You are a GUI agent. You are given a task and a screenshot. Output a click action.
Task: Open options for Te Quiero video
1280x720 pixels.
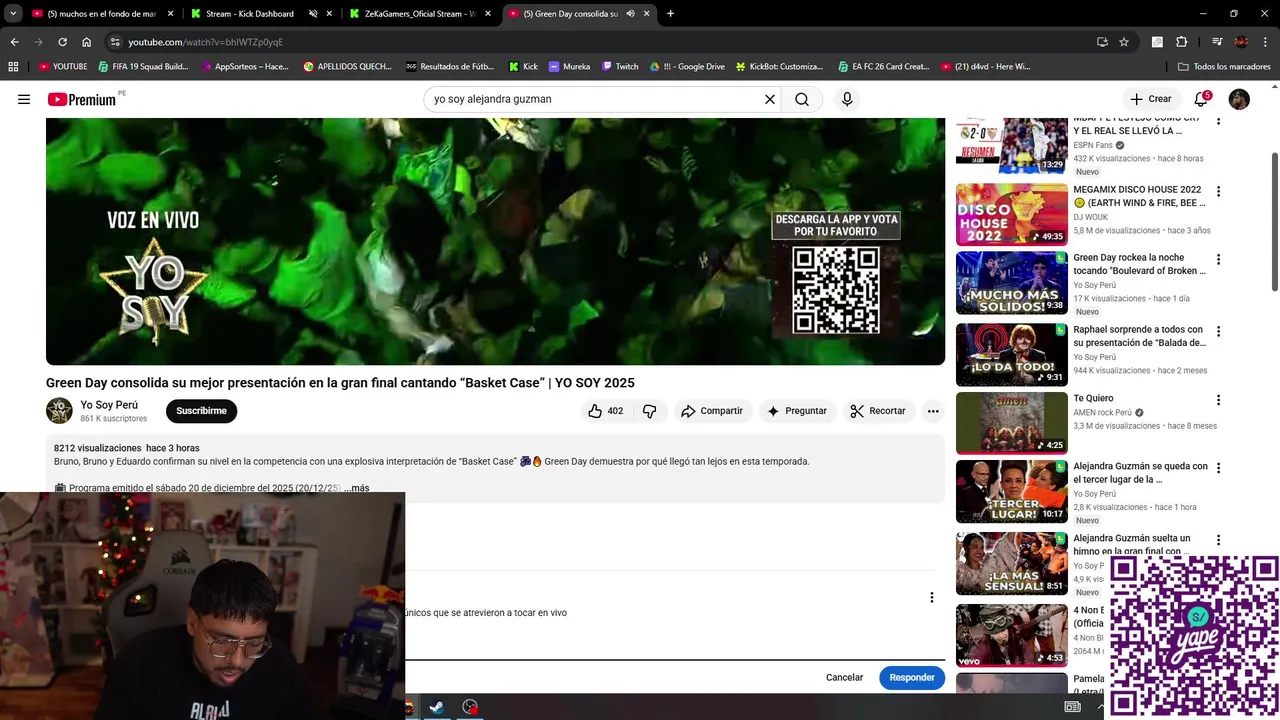1218,400
